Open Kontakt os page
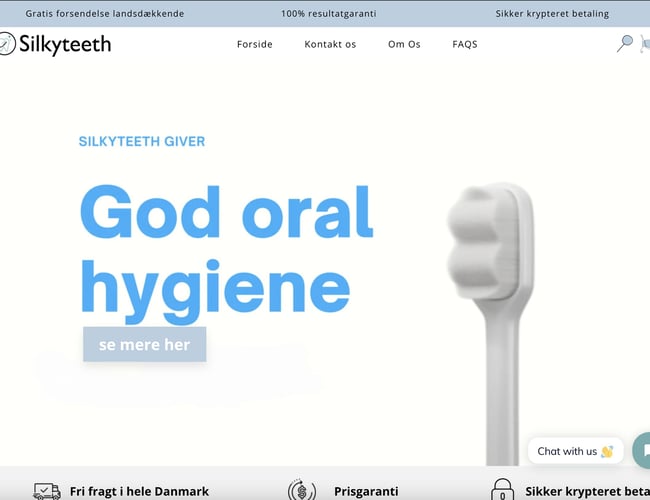This screenshot has width=650, height=500. [x=330, y=44]
